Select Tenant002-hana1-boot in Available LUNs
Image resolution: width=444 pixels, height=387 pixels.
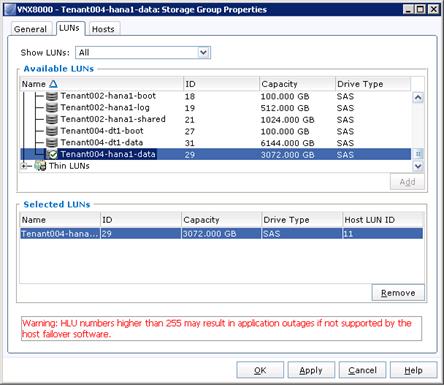[x=108, y=96]
